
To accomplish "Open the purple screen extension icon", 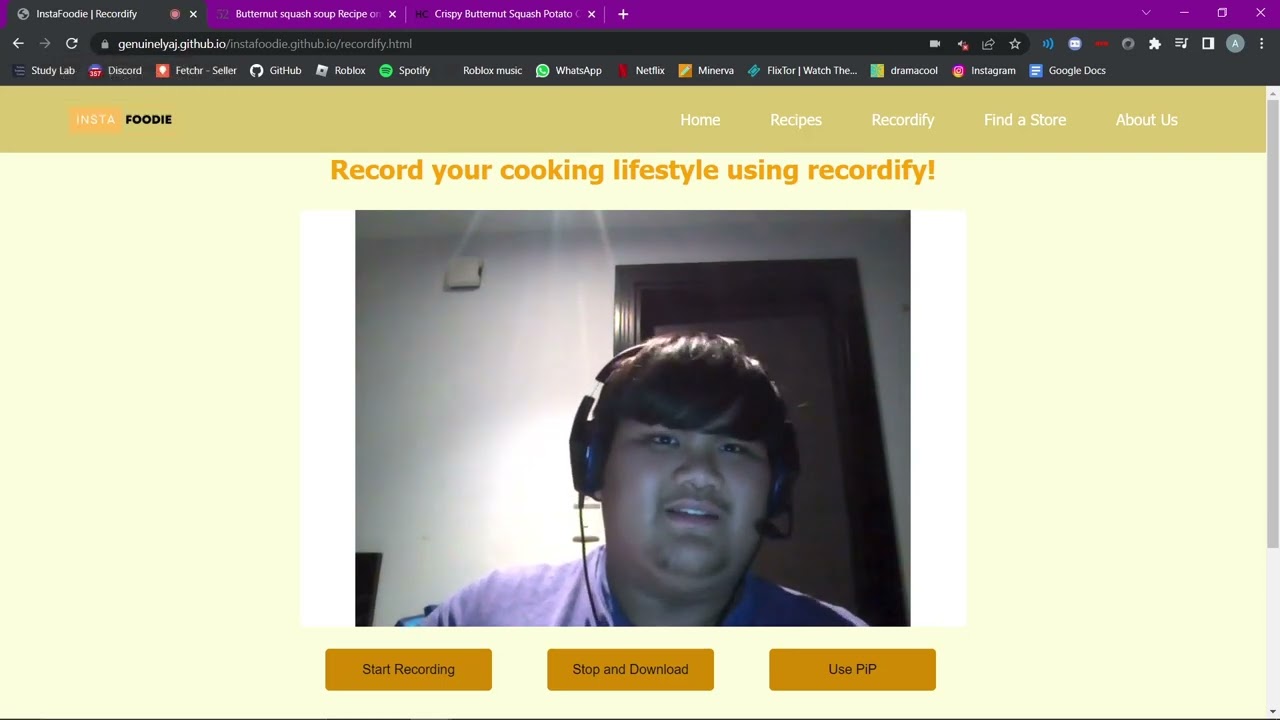I will coord(1075,44).
